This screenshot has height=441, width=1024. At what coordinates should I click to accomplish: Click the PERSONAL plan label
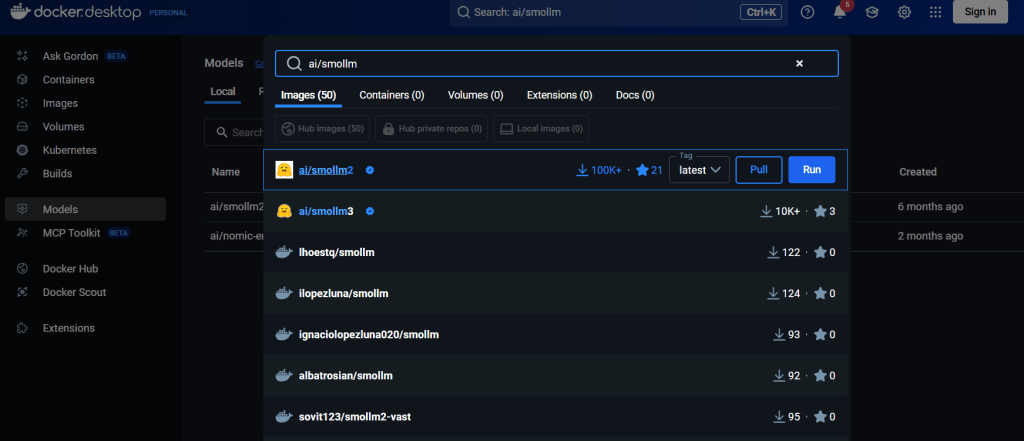168,12
